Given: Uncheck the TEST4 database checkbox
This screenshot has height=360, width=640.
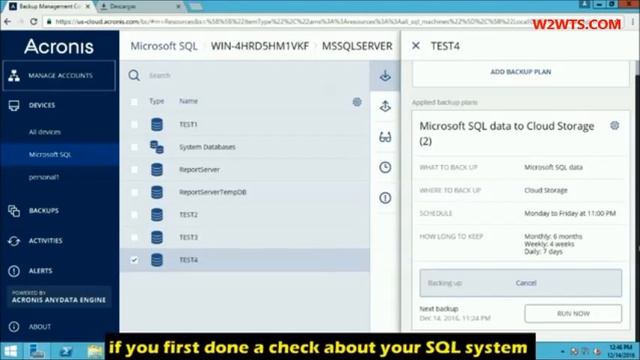Looking at the screenshot, I should pos(134,260).
